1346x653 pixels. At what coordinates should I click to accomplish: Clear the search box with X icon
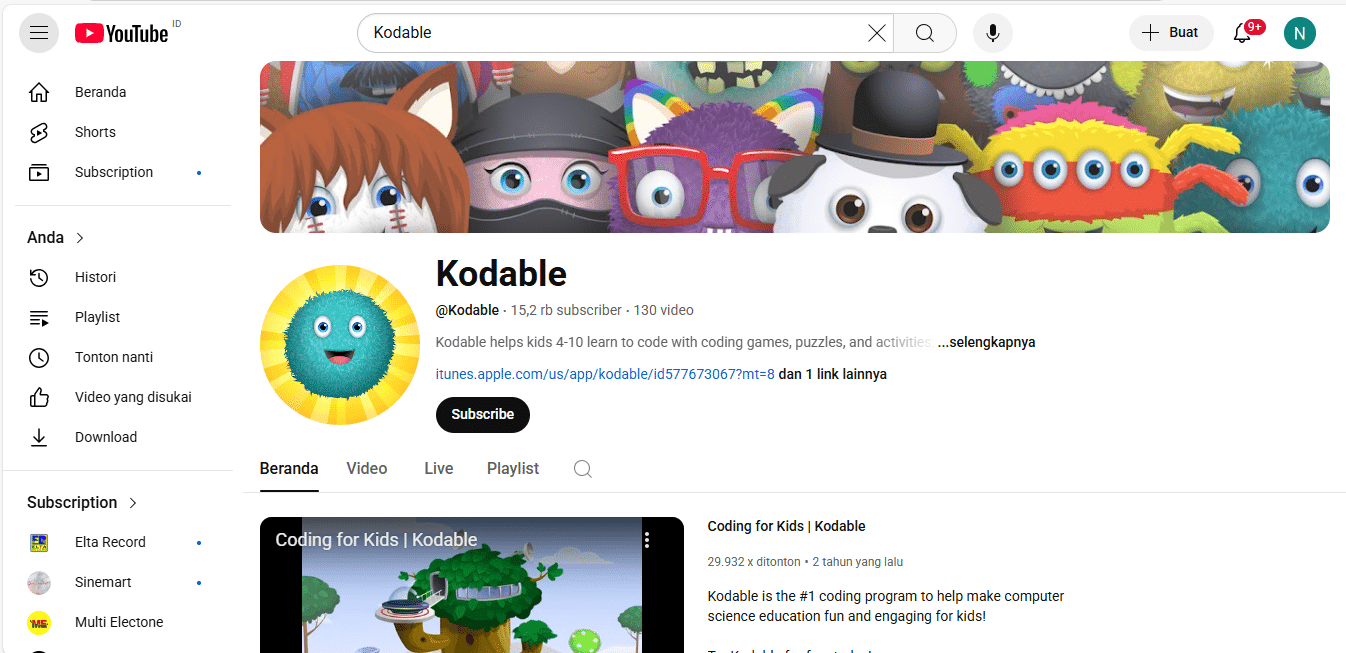(x=877, y=33)
